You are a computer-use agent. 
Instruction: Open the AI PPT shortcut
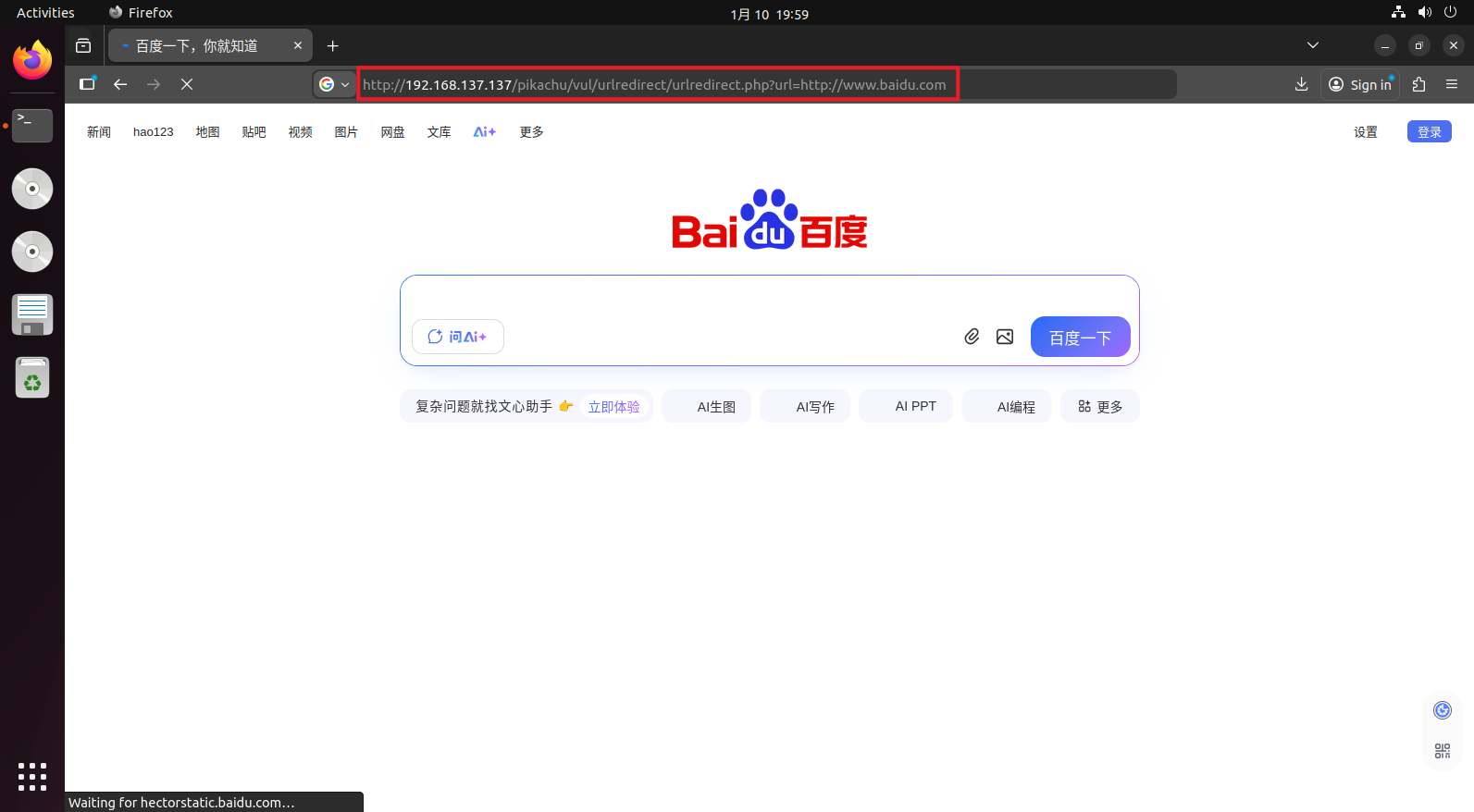tap(906, 406)
